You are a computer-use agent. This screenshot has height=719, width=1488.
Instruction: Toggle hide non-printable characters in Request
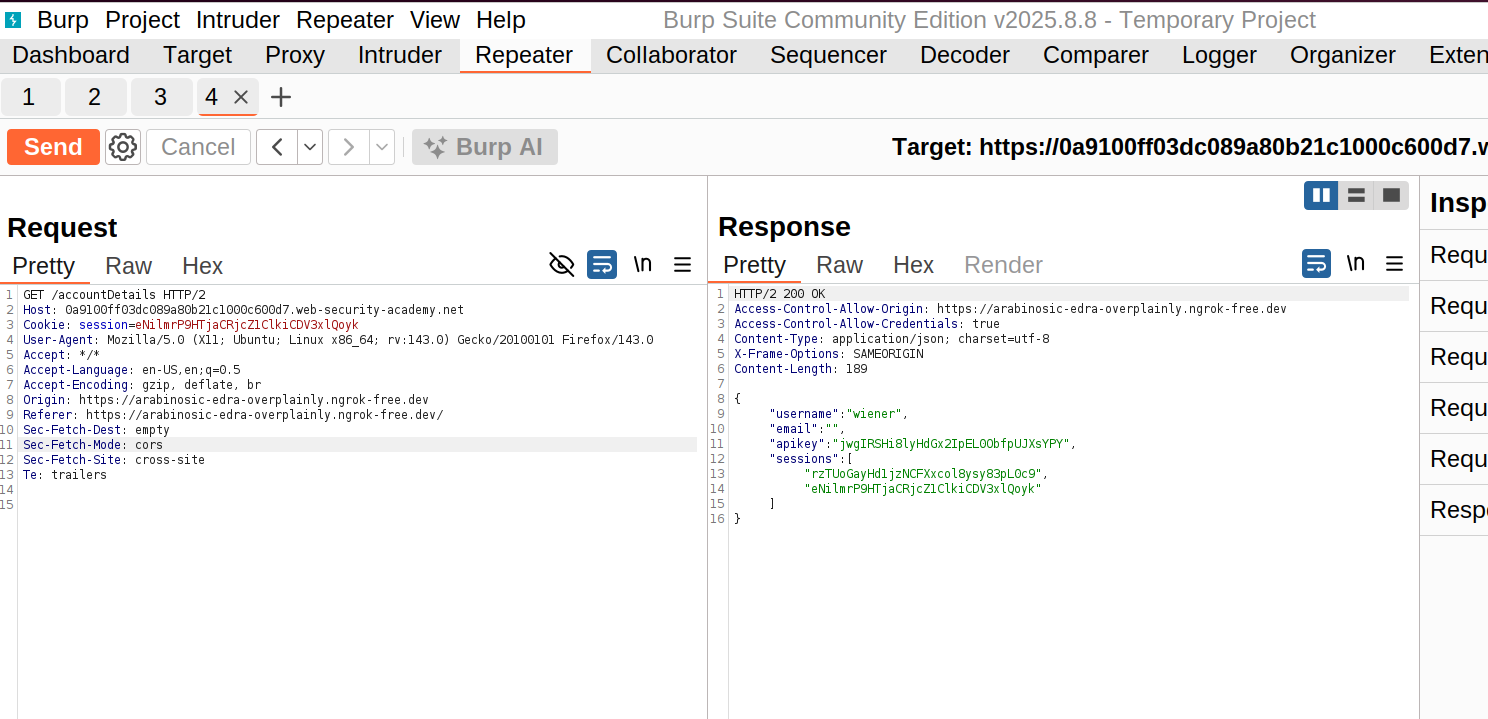point(562,265)
